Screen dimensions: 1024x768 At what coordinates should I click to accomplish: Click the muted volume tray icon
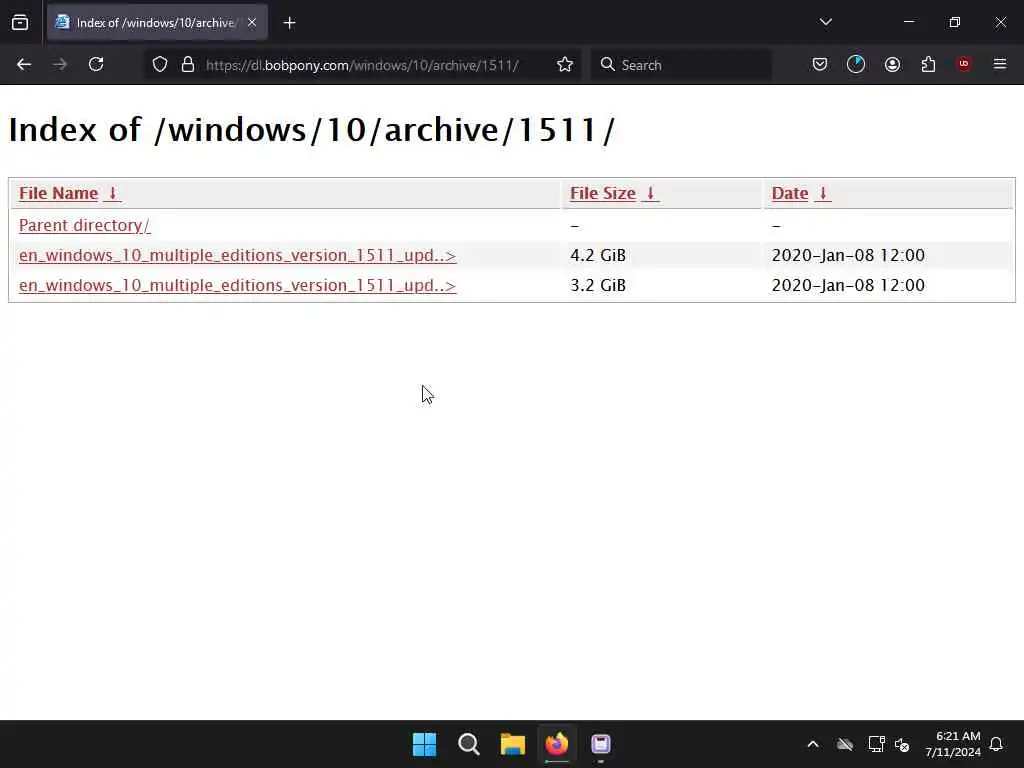[x=902, y=744]
